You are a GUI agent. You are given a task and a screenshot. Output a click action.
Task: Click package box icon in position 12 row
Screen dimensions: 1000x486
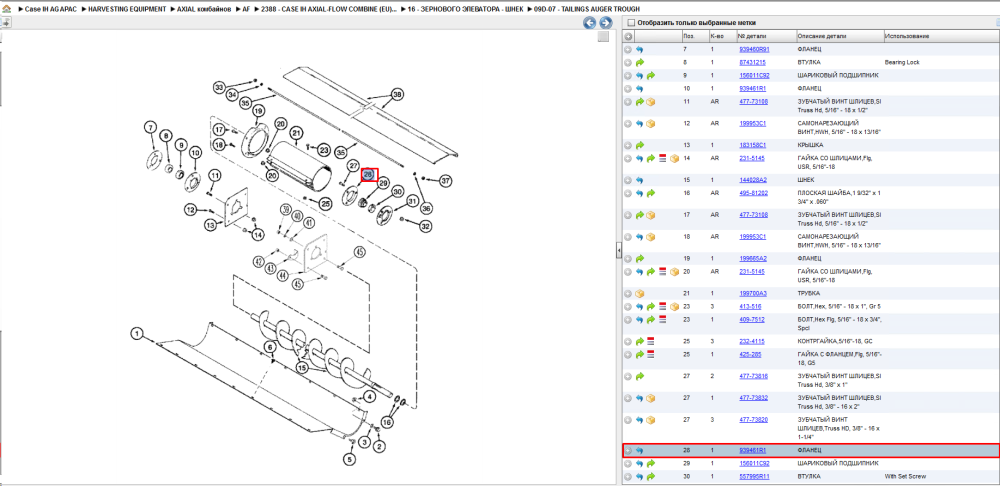(651, 123)
